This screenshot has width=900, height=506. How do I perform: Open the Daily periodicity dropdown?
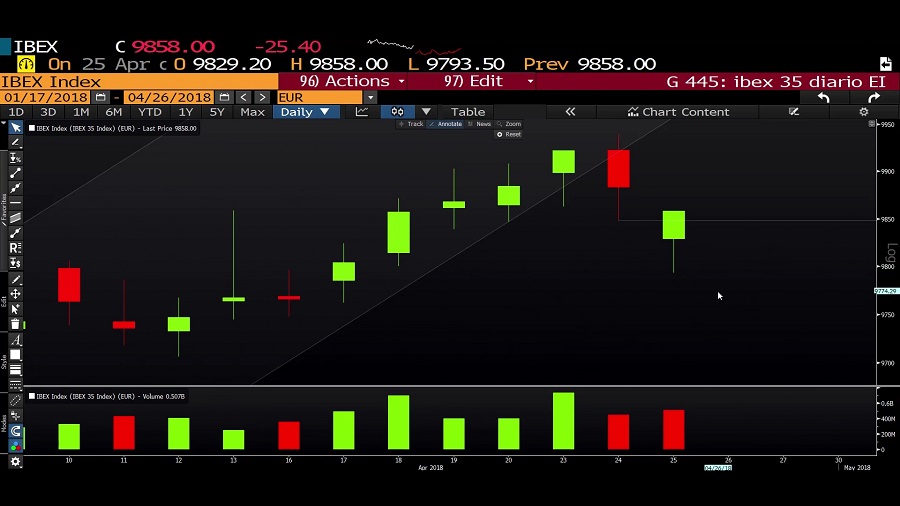pos(305,112)
